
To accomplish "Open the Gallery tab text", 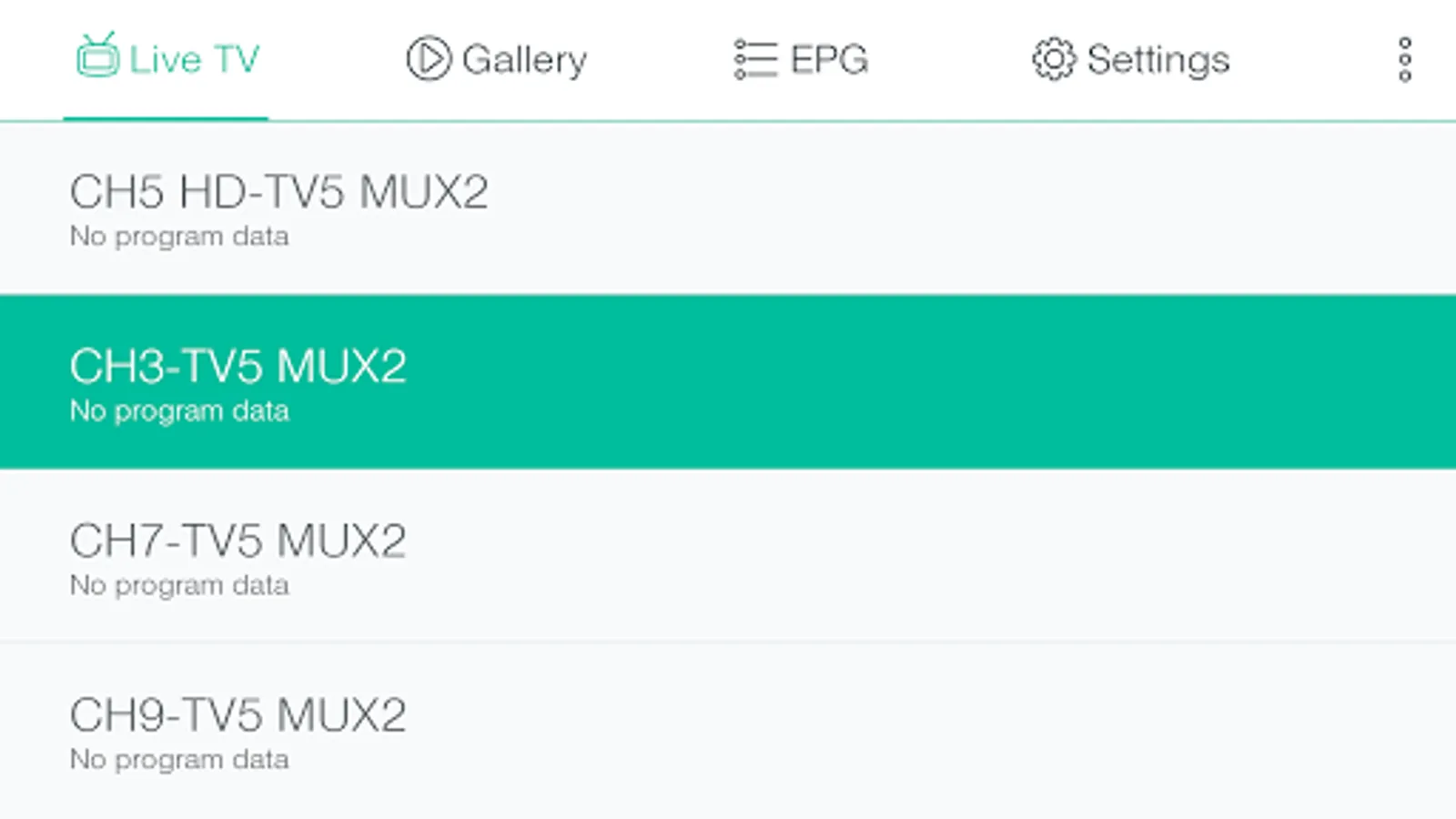I will click(524, 60).
